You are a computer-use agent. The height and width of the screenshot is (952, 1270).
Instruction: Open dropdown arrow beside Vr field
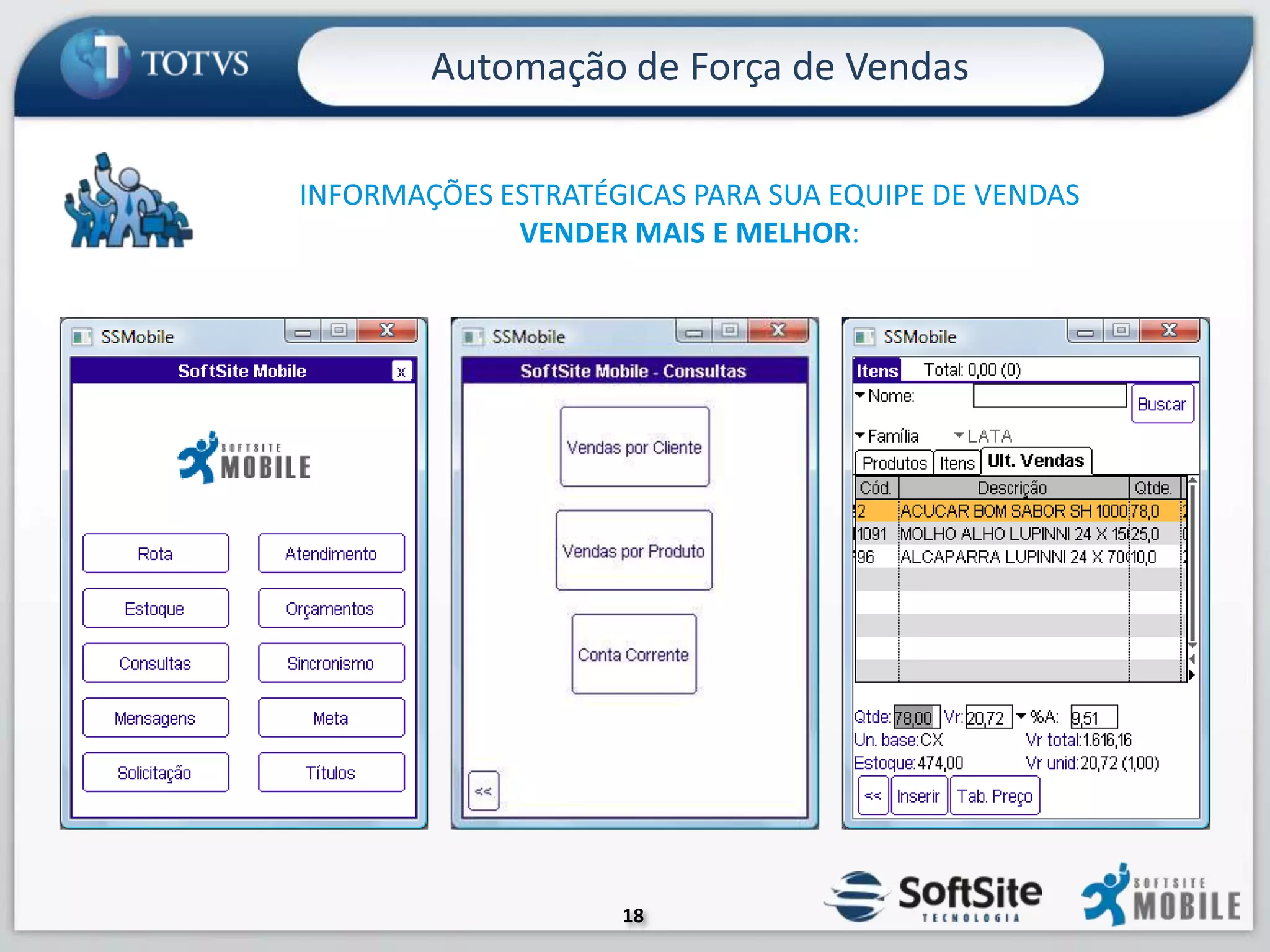pyautogui.click(x=1021, y=716)
